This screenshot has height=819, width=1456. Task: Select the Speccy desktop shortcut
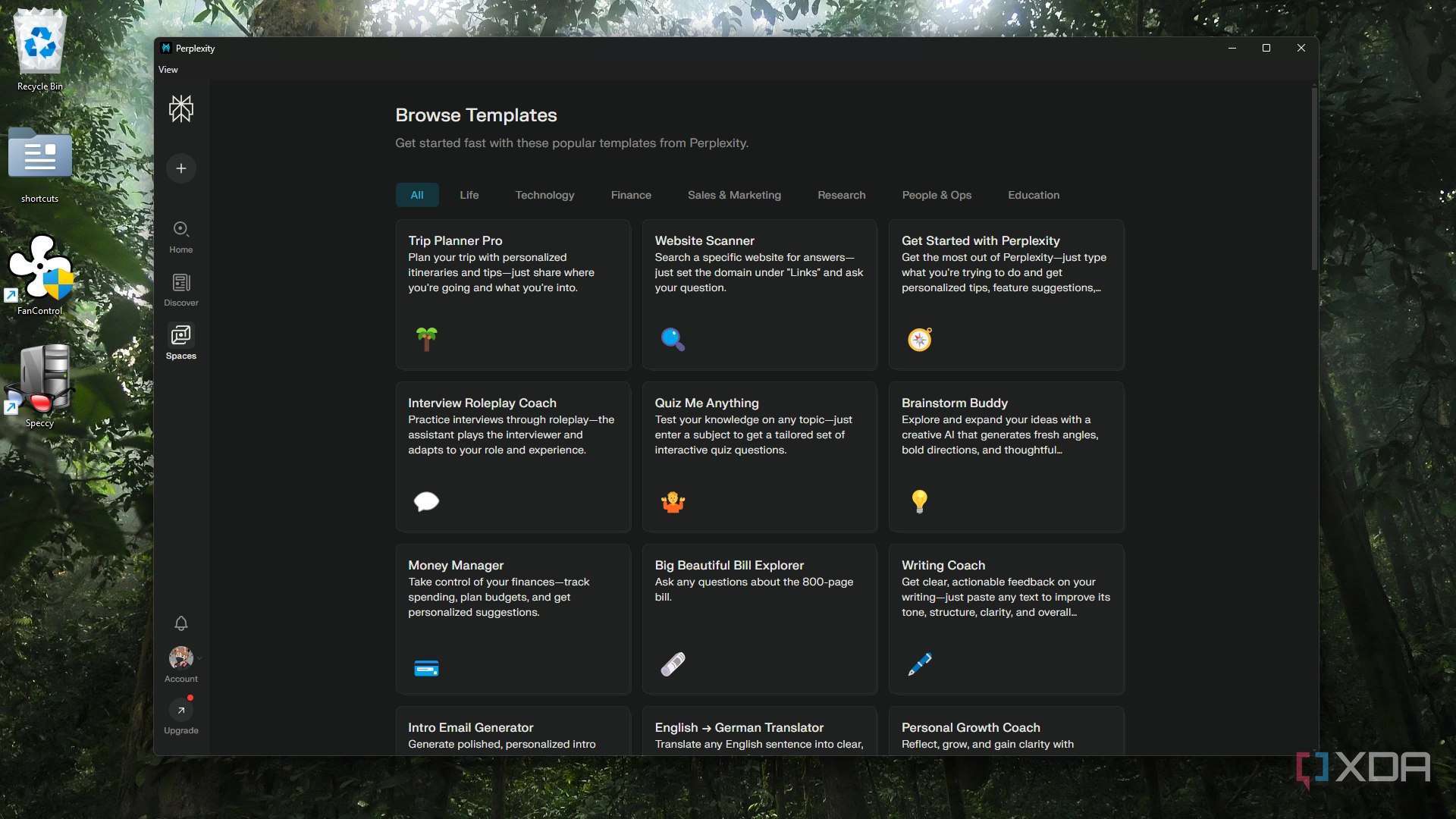(x=40, y=386)
